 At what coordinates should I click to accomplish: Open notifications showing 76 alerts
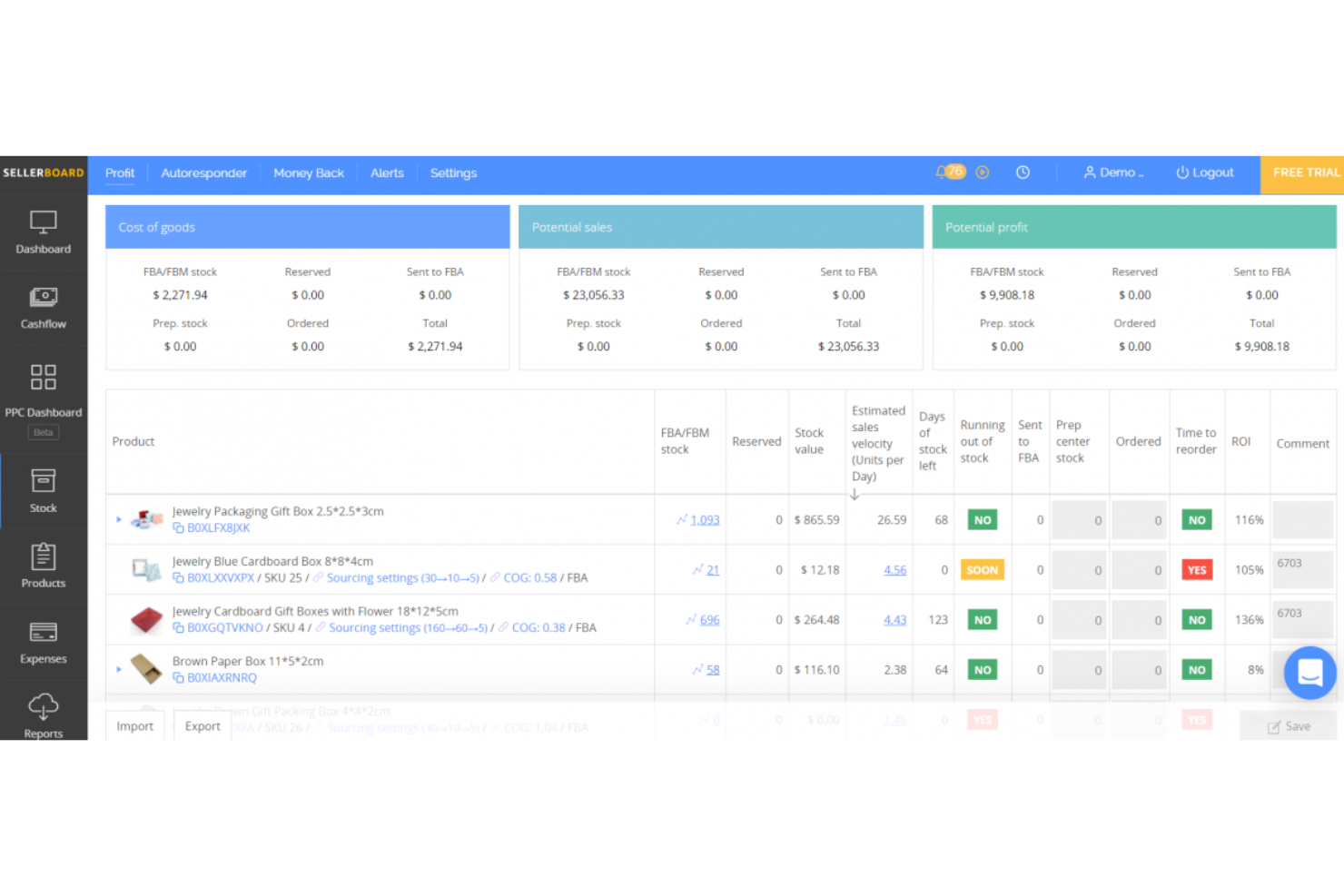pyautogui.click(x=949, y=171)
